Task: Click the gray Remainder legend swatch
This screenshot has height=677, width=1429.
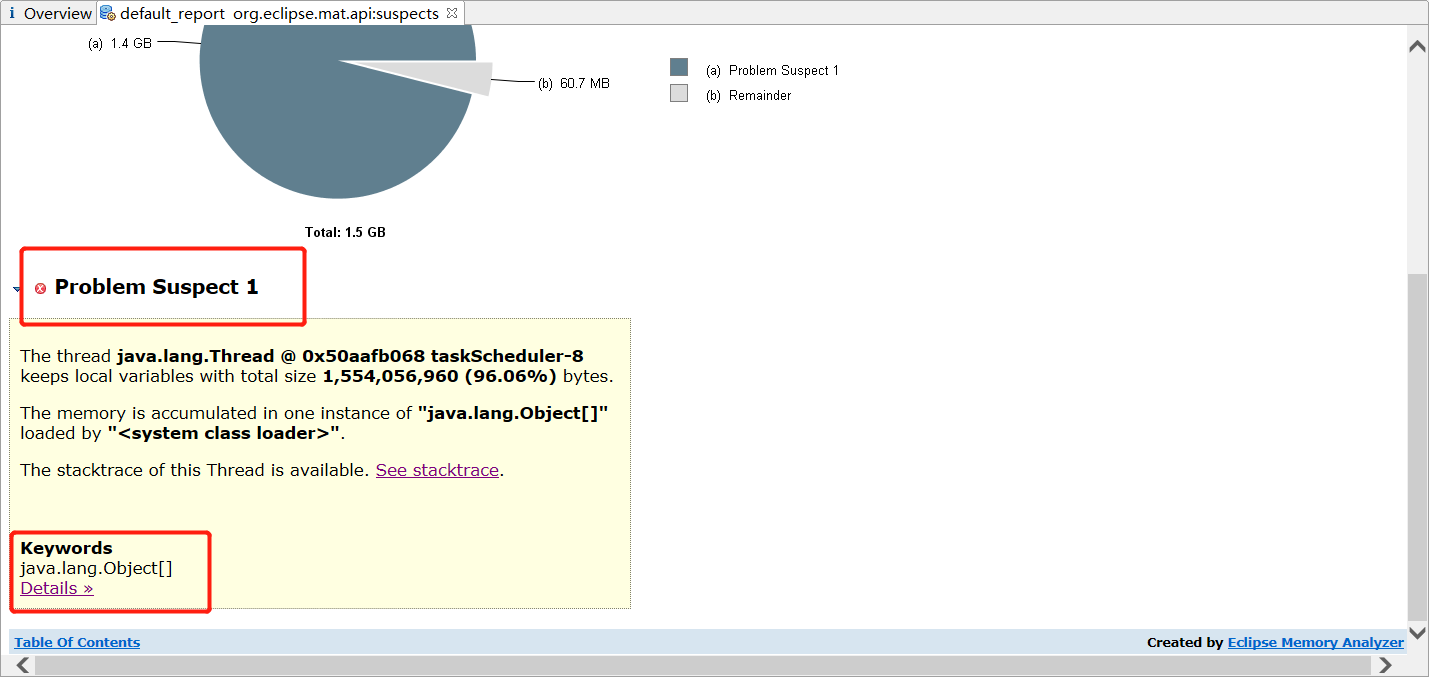Action: [679, 94]
